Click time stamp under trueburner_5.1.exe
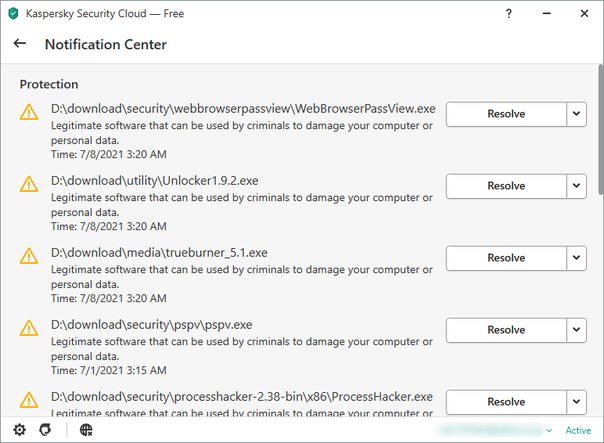604x443 pixels. tap(109, 299)
